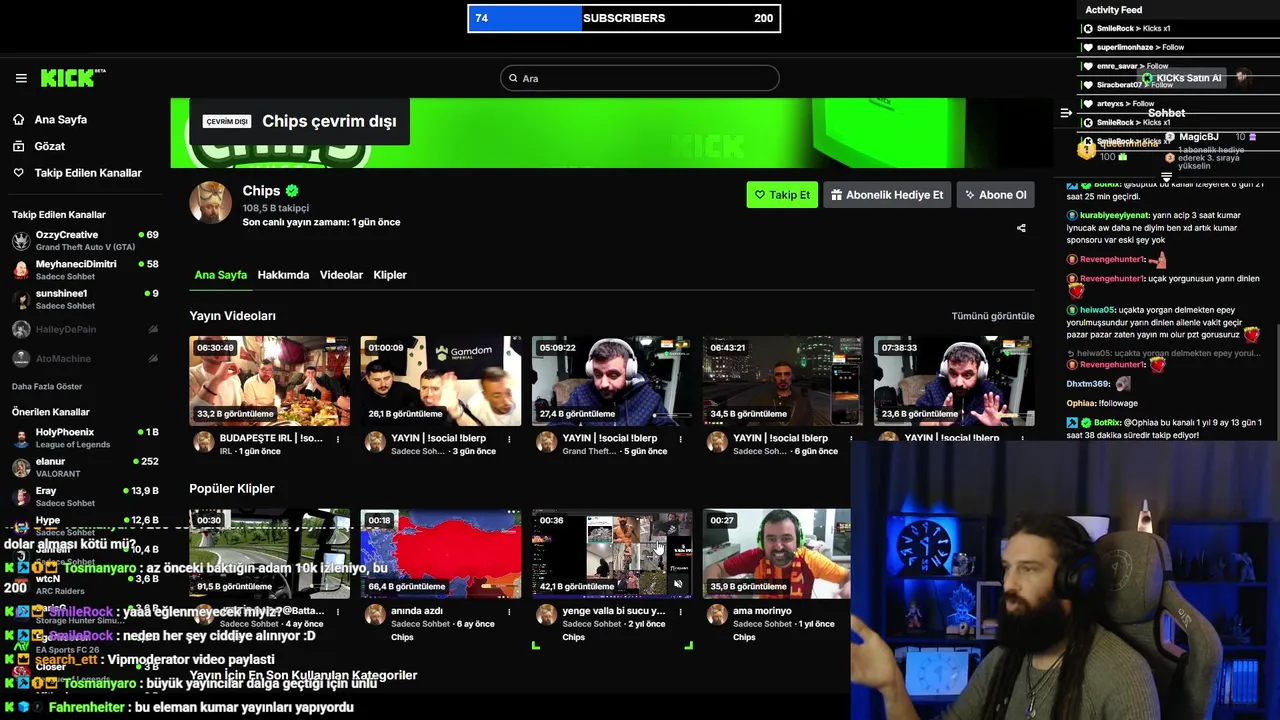Open the Gamdom 01:00:09 video thumbnail
Screen dimensions: 1280x720
click(x=441, y=381)
